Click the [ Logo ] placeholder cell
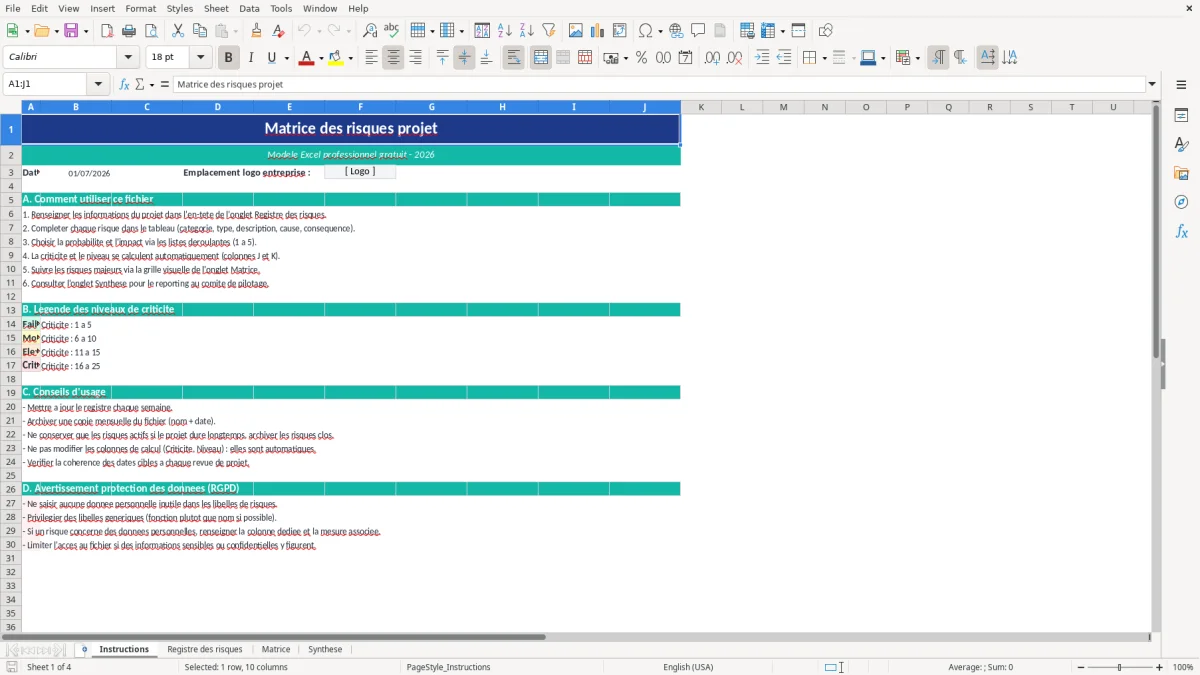Image resolution: width=1200 pixels, height=675 pixels. click(360, 172)
